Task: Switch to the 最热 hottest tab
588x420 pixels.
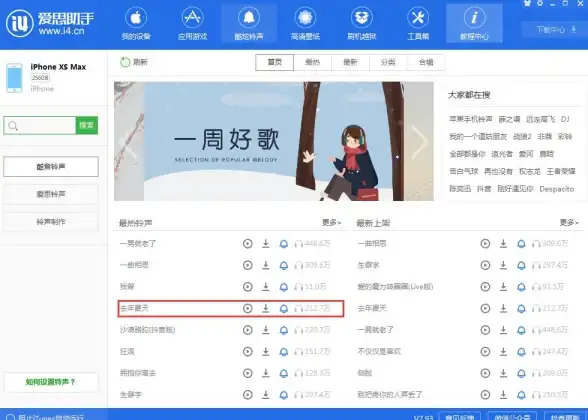Action: 312,62
